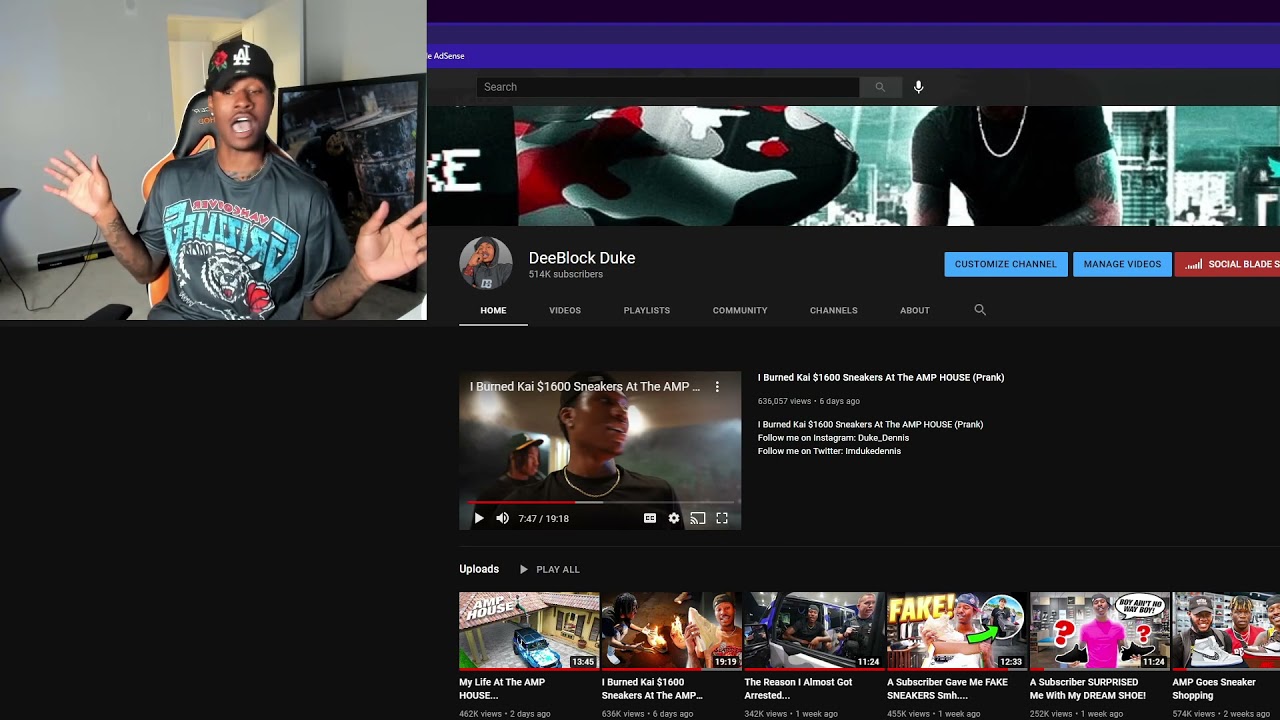This screenshot has height=720, width=1280.
Task: Open The Reason I Almost Got Arrested thumbnail
Action: click(814, 630)
